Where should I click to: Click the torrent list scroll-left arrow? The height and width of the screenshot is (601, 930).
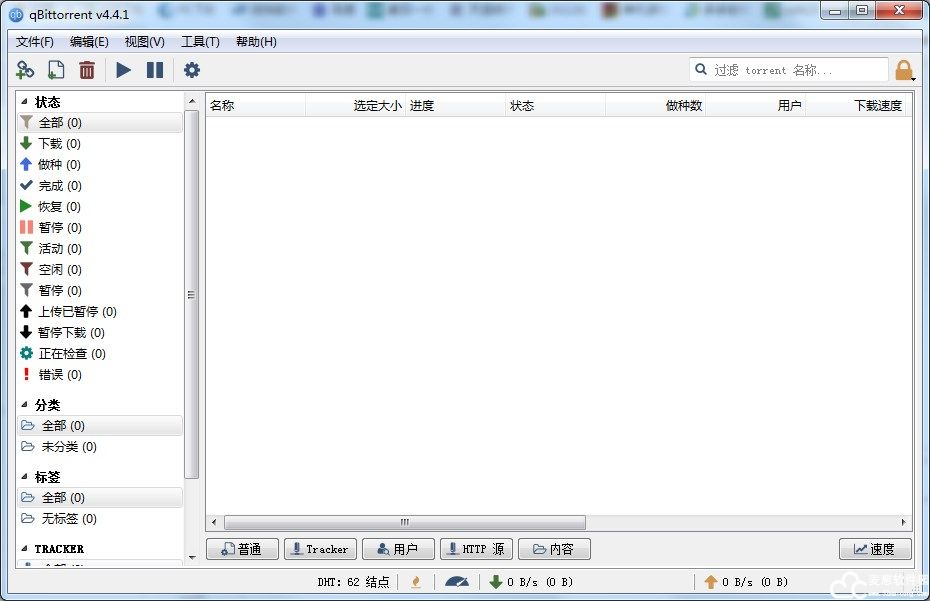pos(214,522)
